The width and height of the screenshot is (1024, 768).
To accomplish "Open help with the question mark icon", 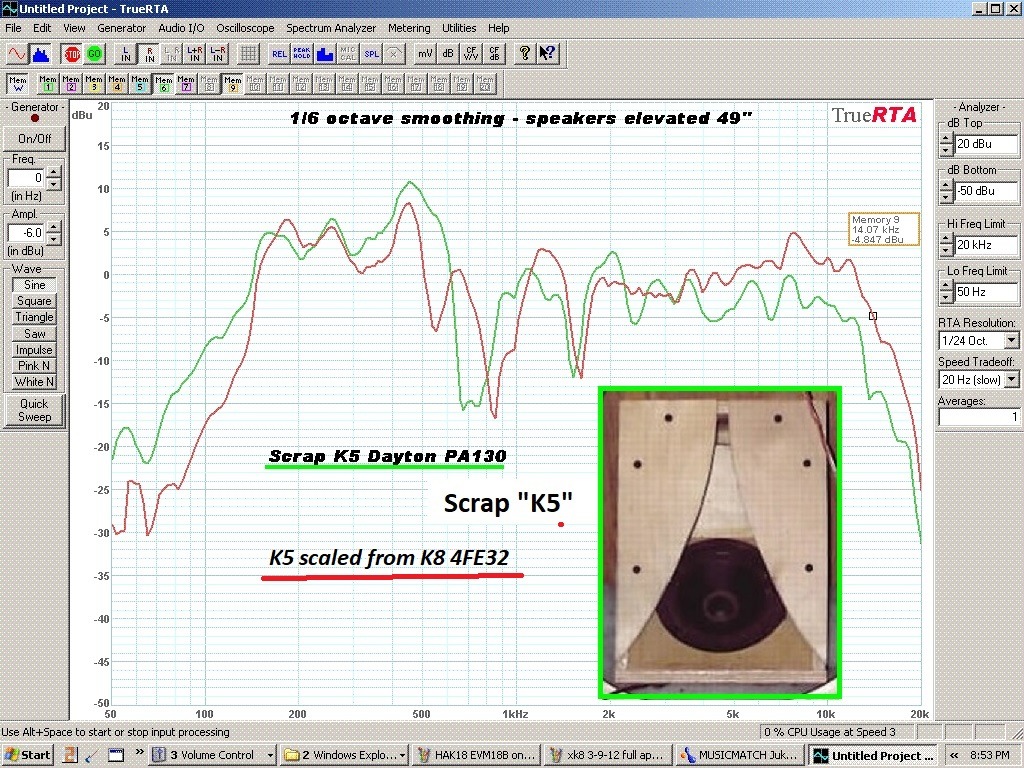I will (524, 54).
